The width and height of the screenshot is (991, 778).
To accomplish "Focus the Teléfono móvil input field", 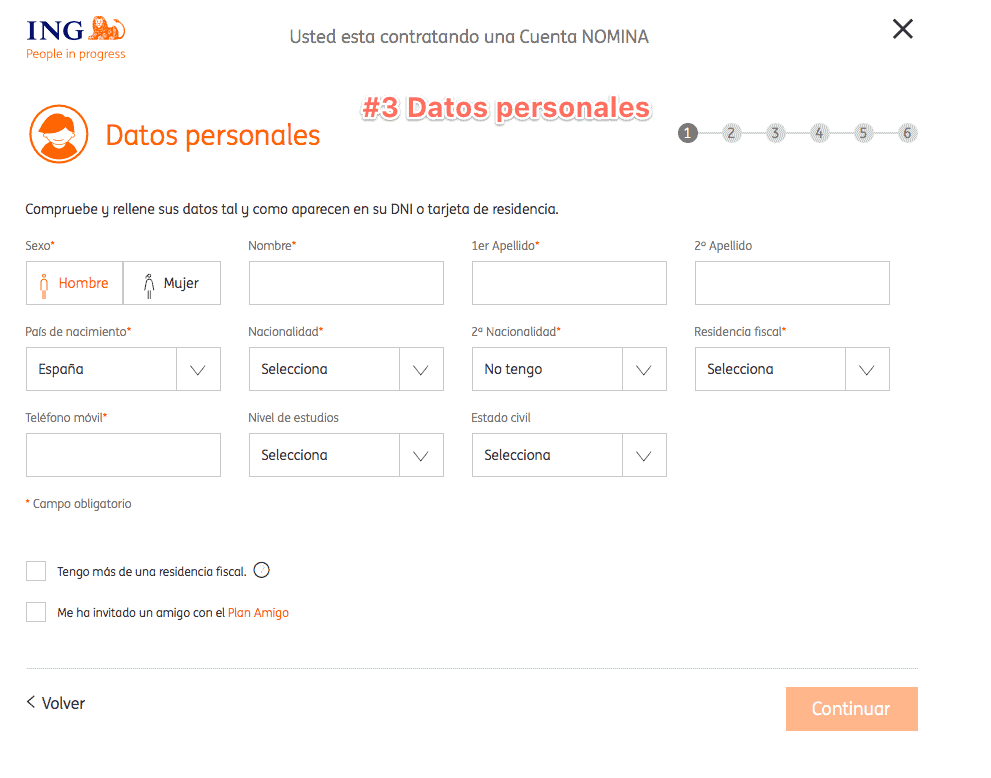I will [x=123, y=455].
